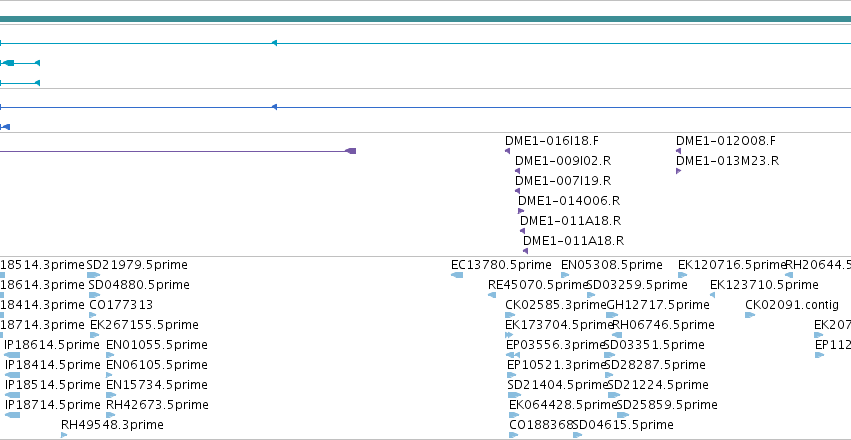Viewport: 851px width, 440px height.
Task: Click the EK064428.5prime EST label
Action: coord(563,405)
